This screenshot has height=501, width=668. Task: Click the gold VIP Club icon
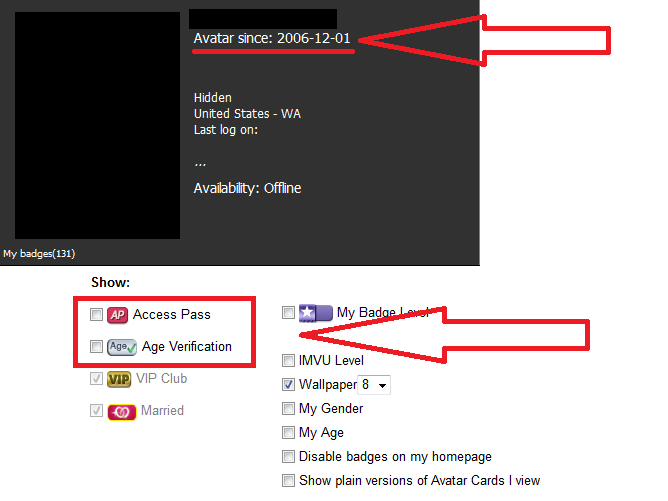pos(119,379)
